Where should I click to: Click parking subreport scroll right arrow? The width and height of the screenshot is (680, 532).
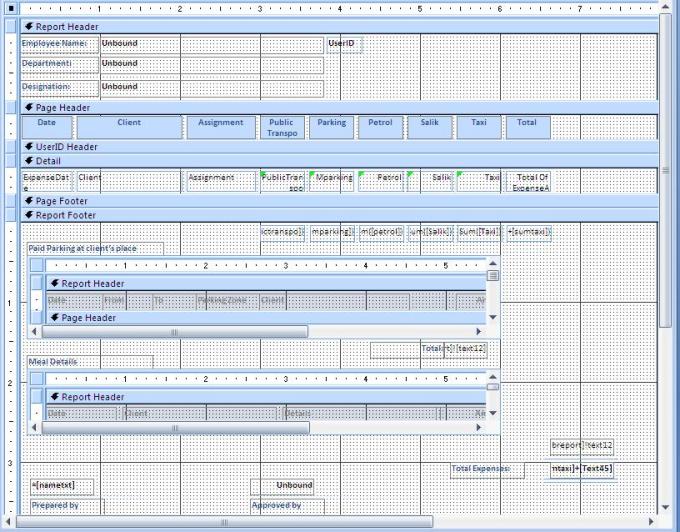coord(479,332)
